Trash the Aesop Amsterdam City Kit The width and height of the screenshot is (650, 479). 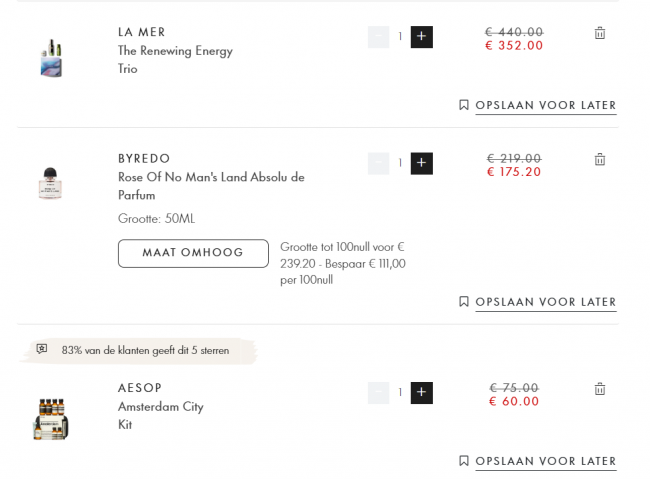click(x=599, y=389)
